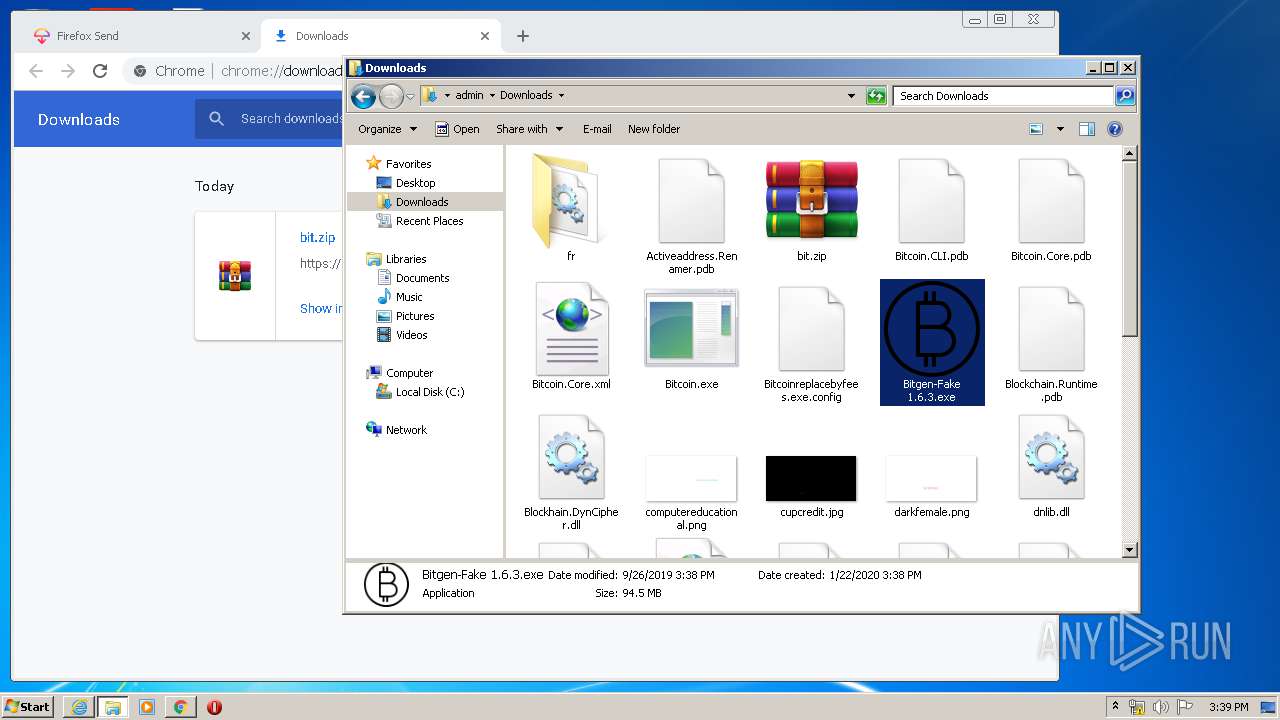Image resolution: width=1280 pixels, height=720 pixels.
Task: Select Bitcoin.exe application
Action: (x=691, y=336)
